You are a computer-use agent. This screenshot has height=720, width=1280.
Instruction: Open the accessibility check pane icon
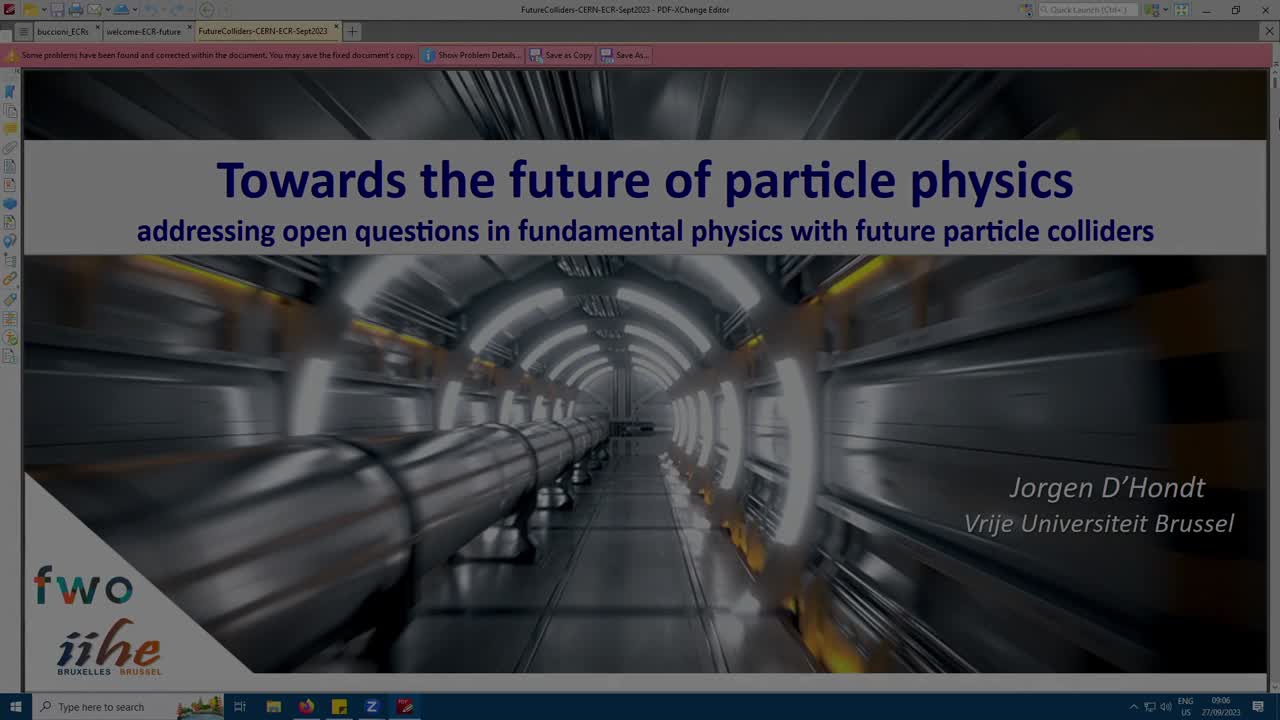click(x=10, y=337)
